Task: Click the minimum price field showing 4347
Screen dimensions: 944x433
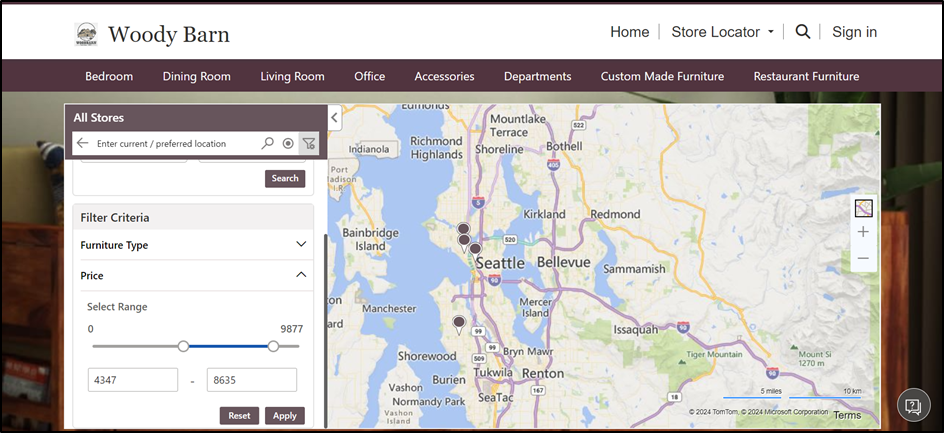Action: pos(132,380)
